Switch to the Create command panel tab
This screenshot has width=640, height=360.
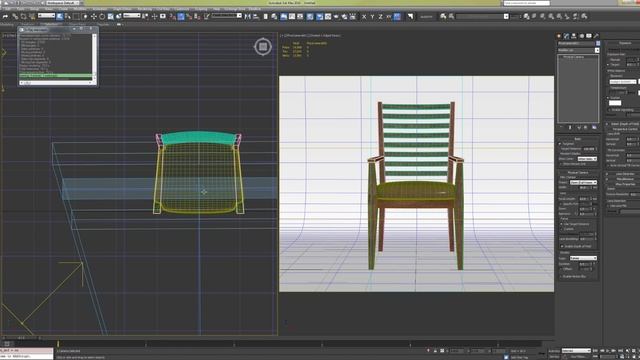[x=558, y=36]
